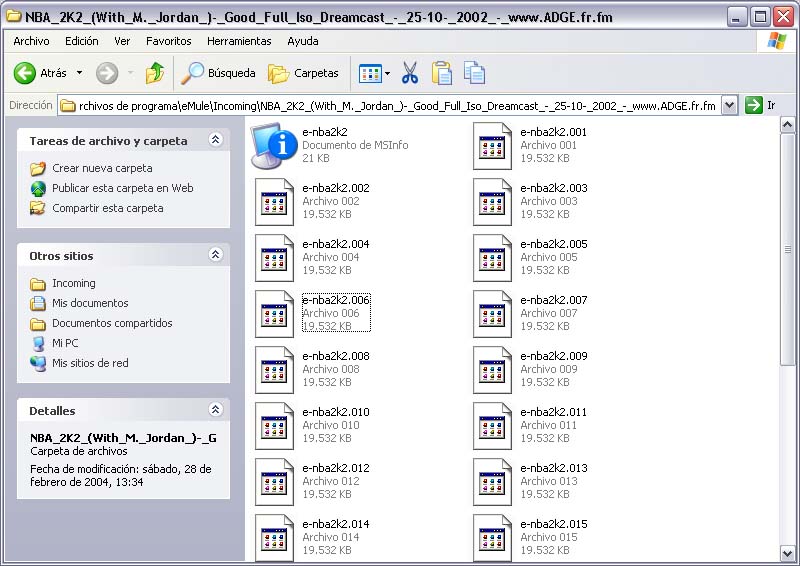The height and width of the screenshot is (566, 800).
Task: Click the green Atrás back arrow
Action: pos(24,73)
